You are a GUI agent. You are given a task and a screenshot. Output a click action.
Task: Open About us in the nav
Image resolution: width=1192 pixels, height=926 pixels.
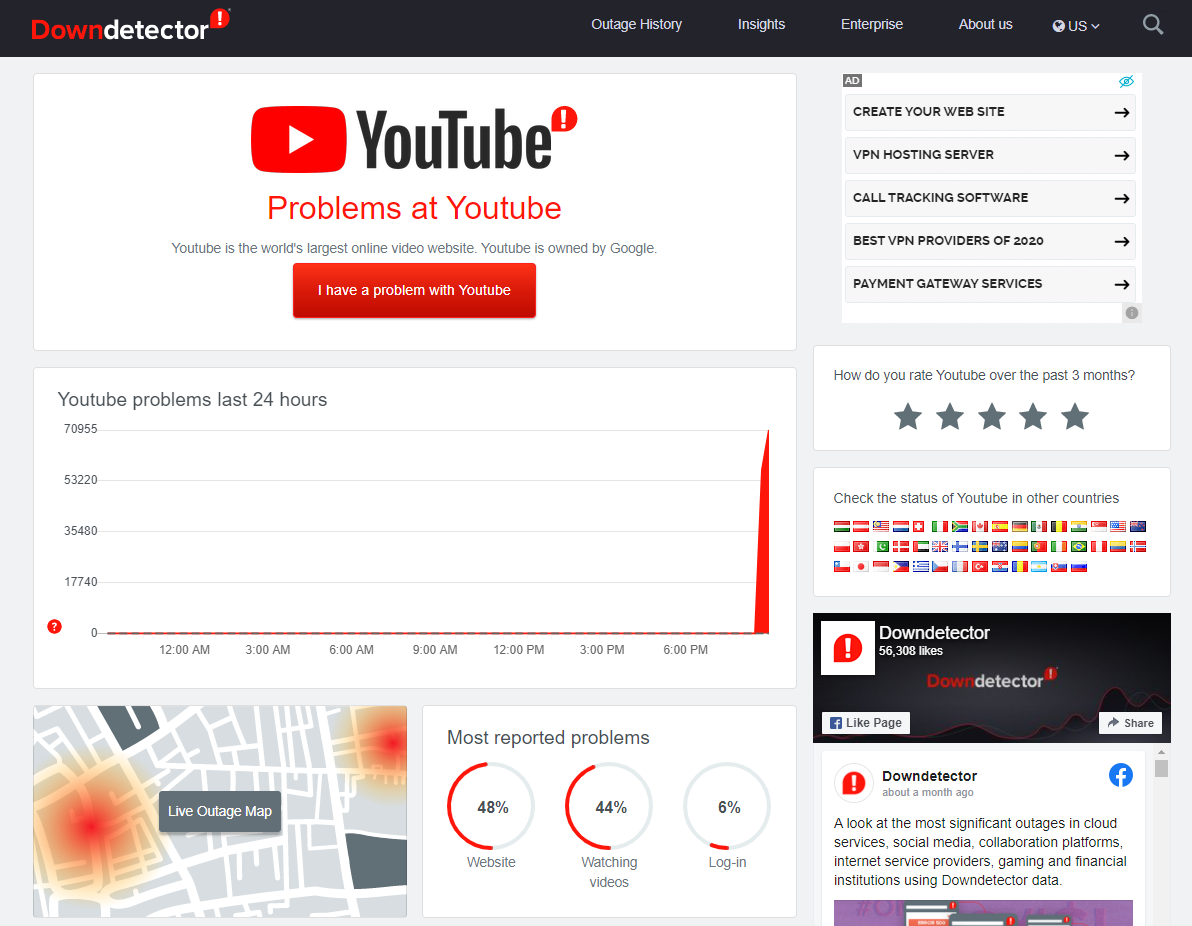click(985, 24)
